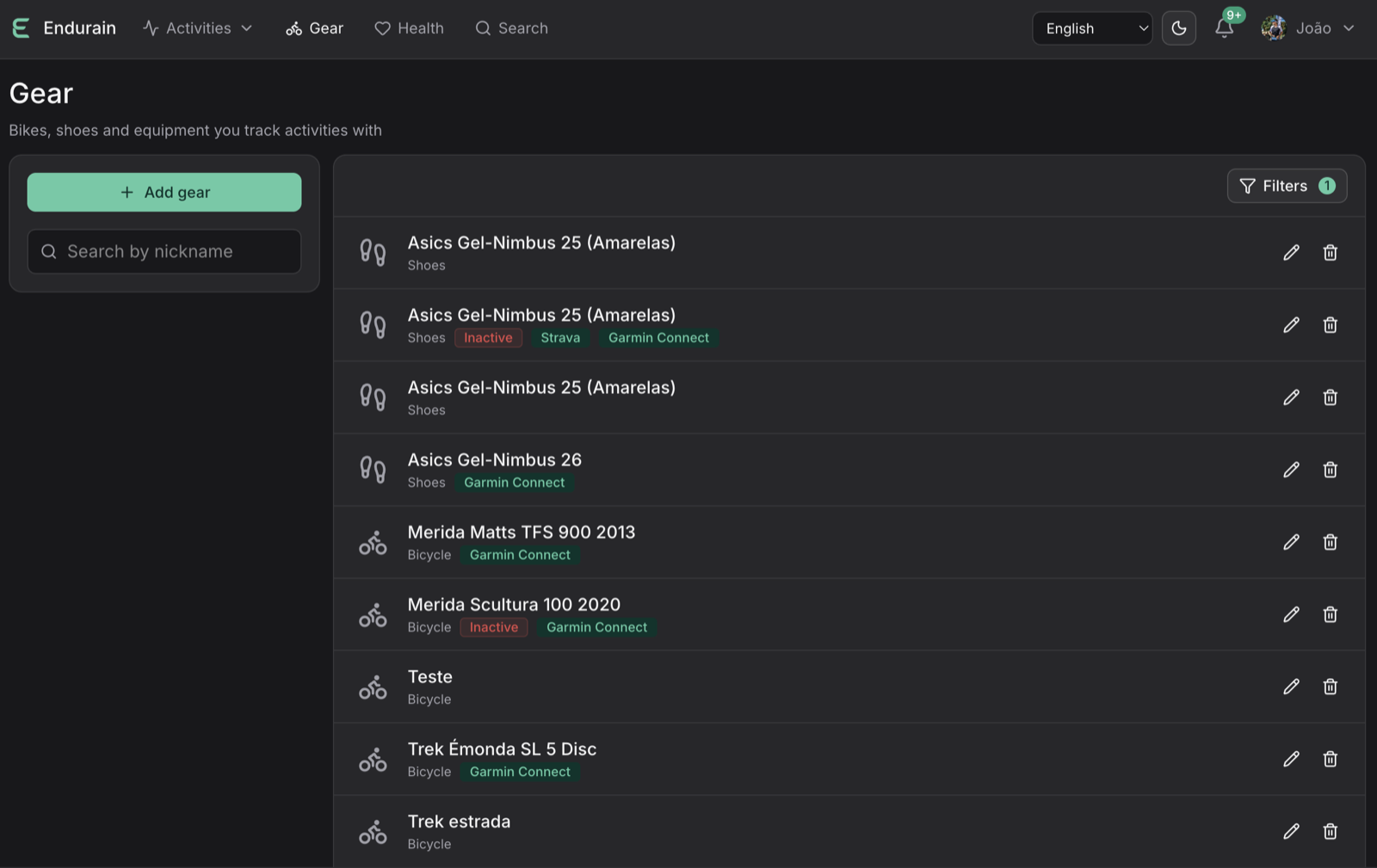Edit the Merida Scultura 100 2020 bike

1291,614
